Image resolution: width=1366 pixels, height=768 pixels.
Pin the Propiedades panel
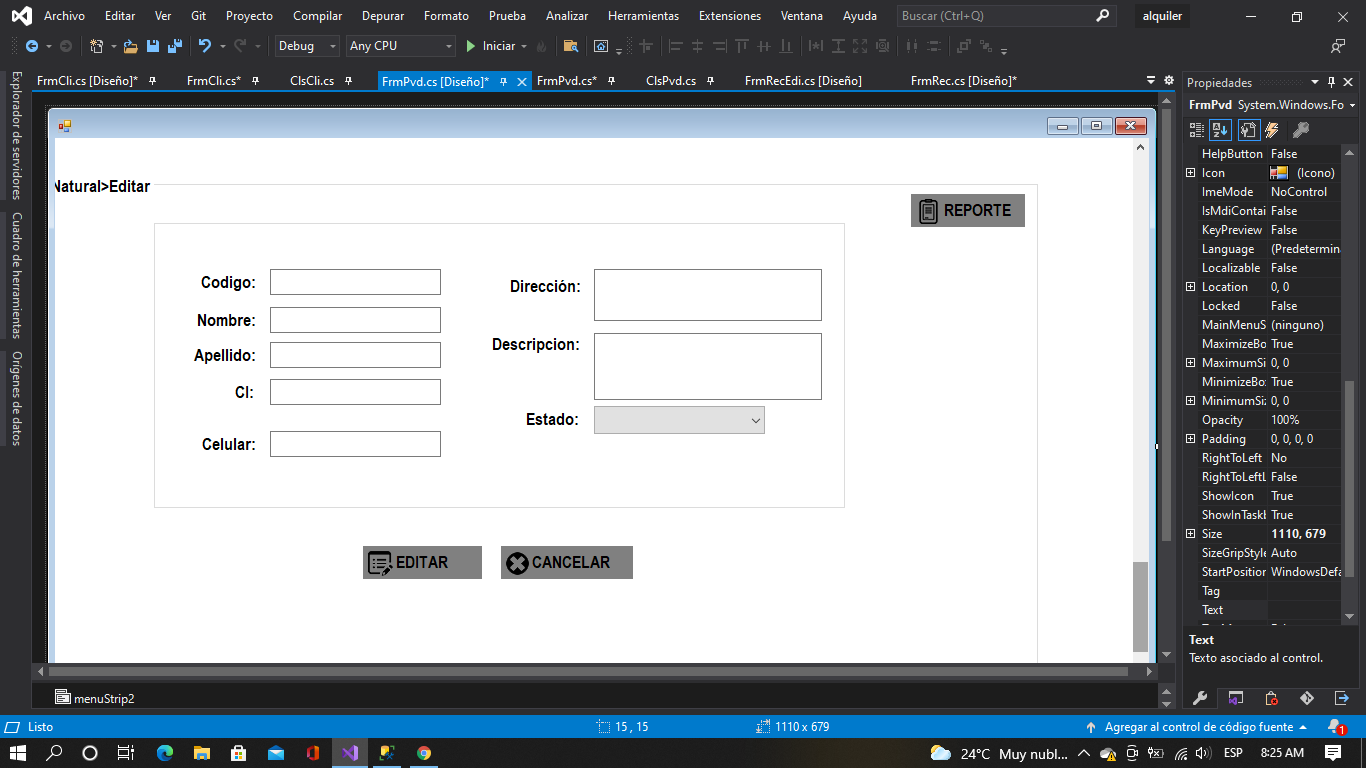1331,82
